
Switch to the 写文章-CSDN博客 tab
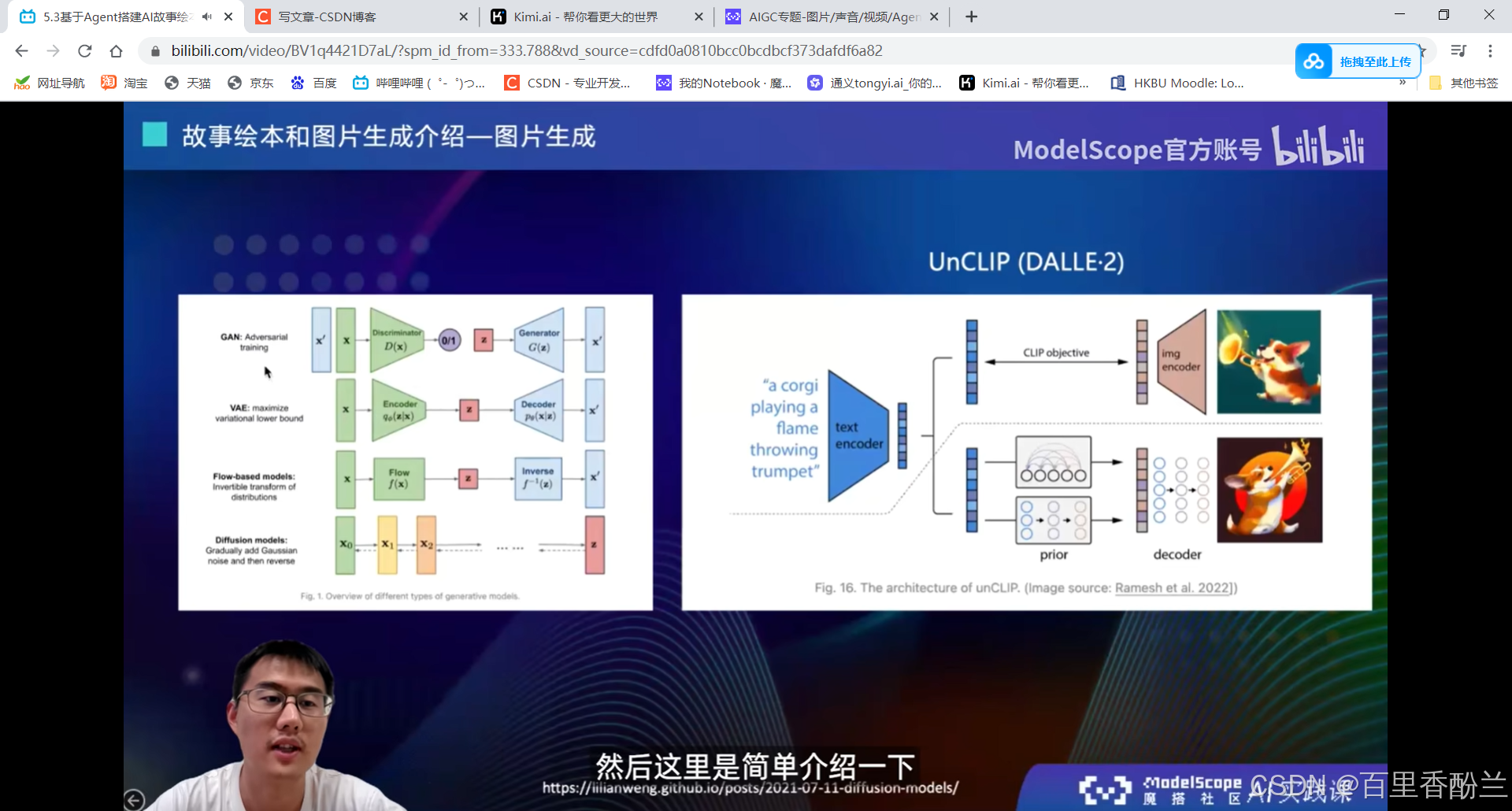[362, 17]
